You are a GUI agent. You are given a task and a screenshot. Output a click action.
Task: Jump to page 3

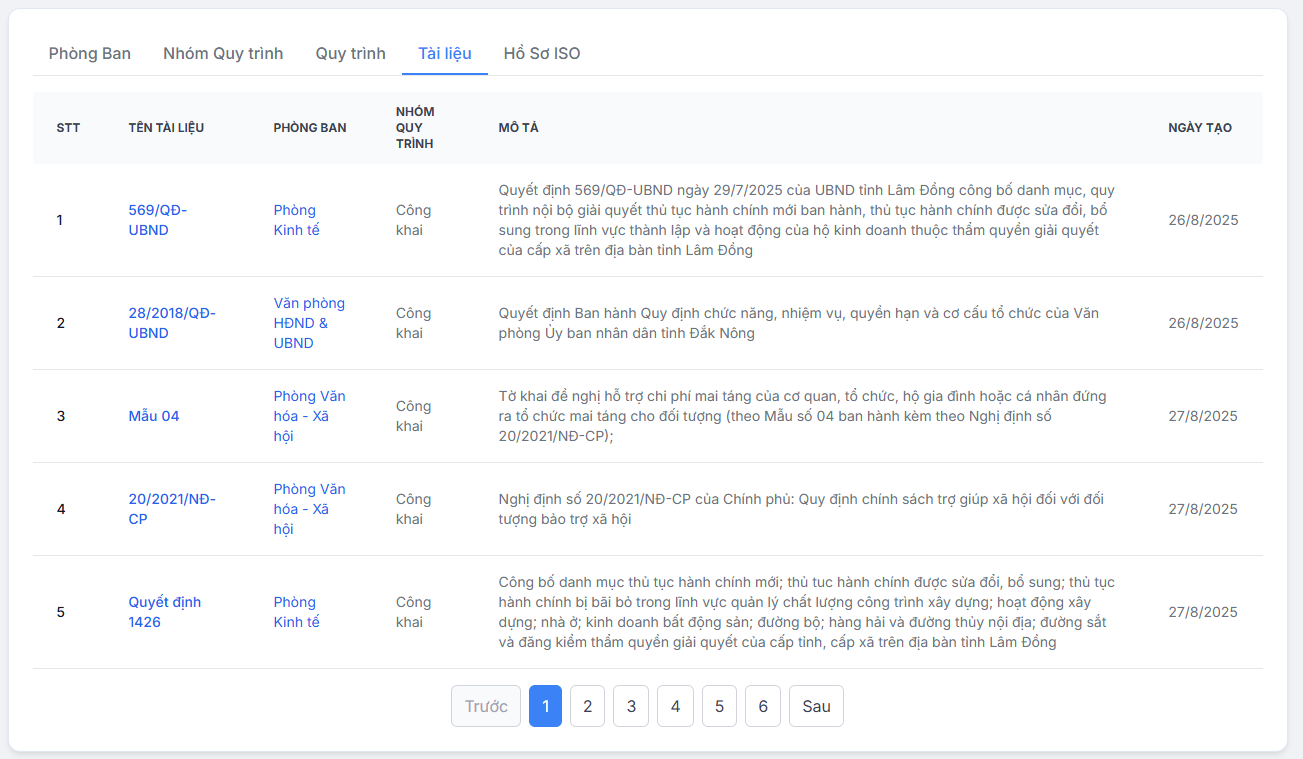tap(631, 706)
